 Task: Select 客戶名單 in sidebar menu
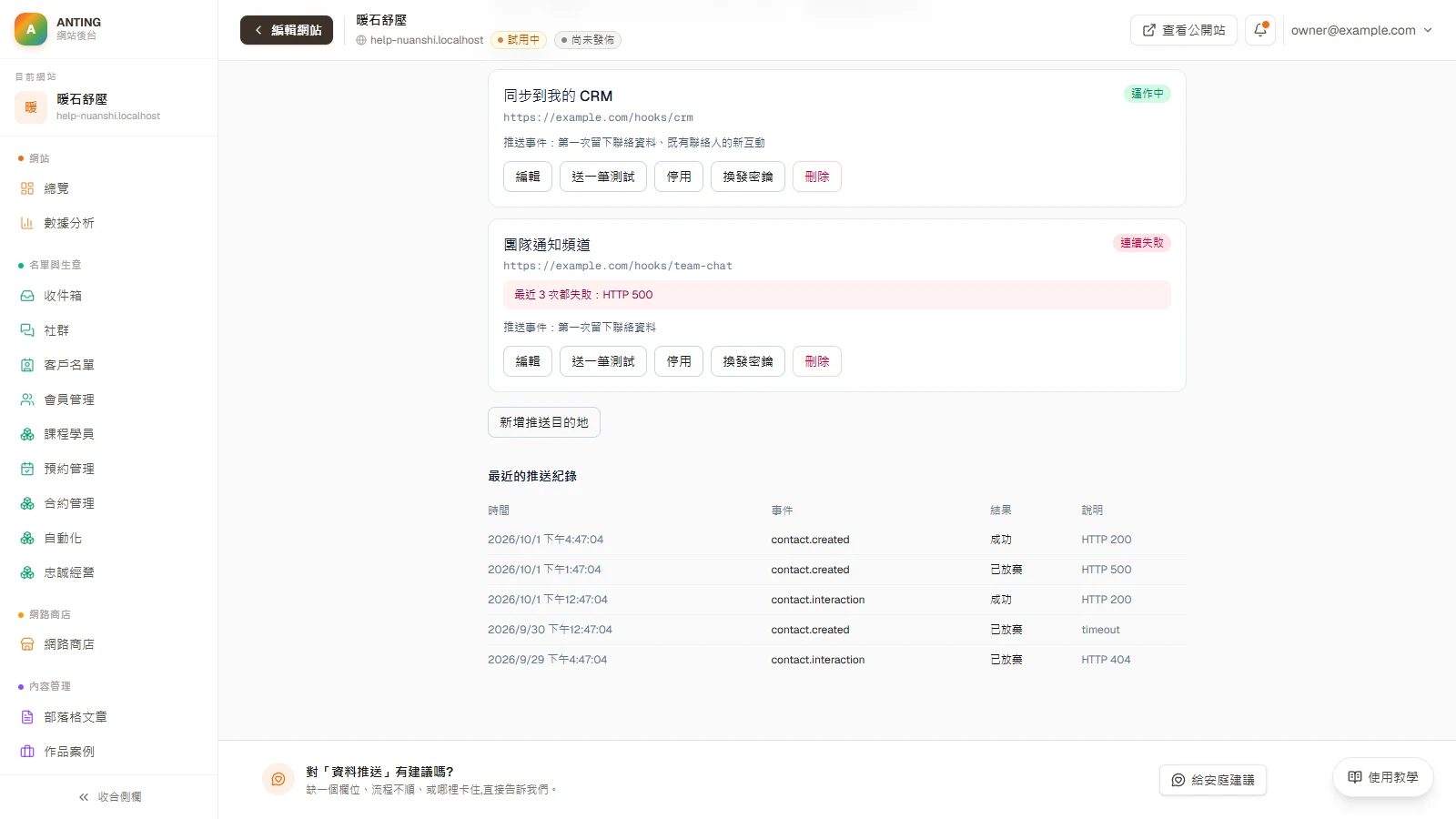coord(109,365)
